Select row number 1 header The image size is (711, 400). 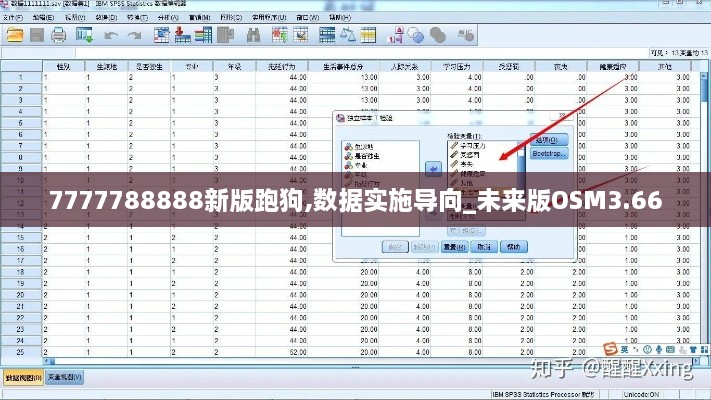coord(21,77)
